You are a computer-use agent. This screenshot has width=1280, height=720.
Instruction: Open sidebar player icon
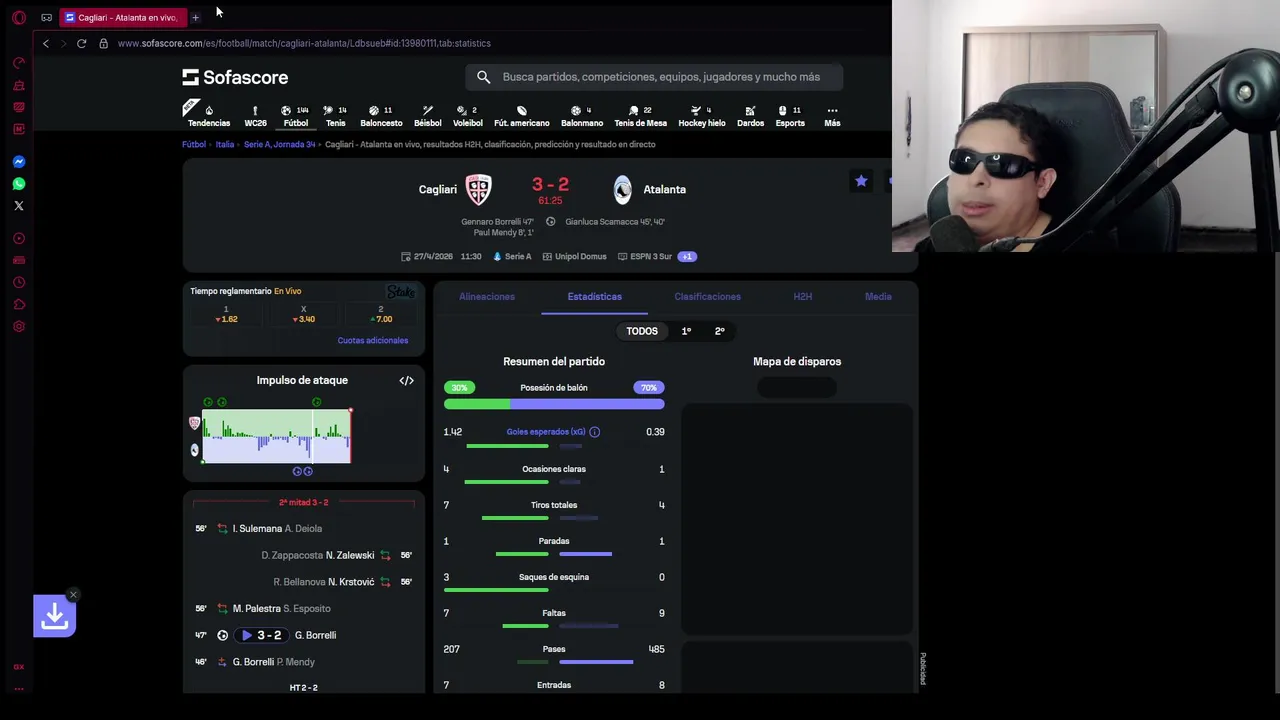point(18,238)
